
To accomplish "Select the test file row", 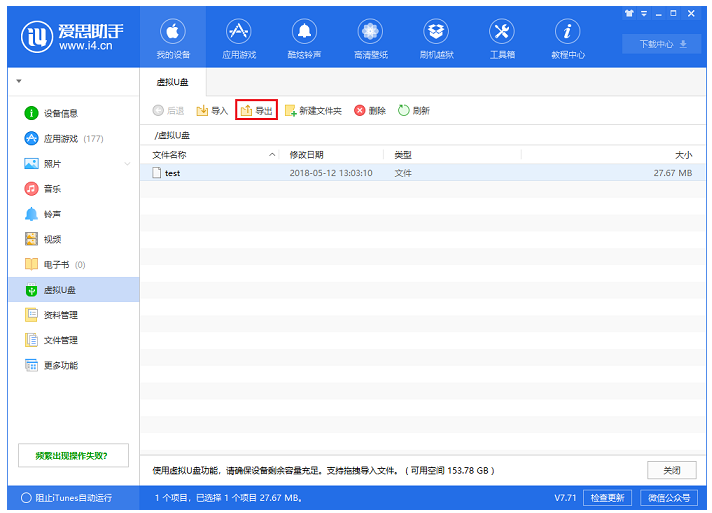I will [x=300, y=173].
